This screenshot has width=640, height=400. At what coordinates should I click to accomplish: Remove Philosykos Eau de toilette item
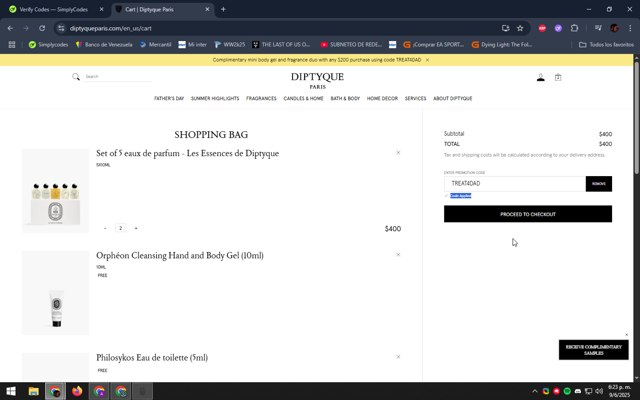[398, 357]
